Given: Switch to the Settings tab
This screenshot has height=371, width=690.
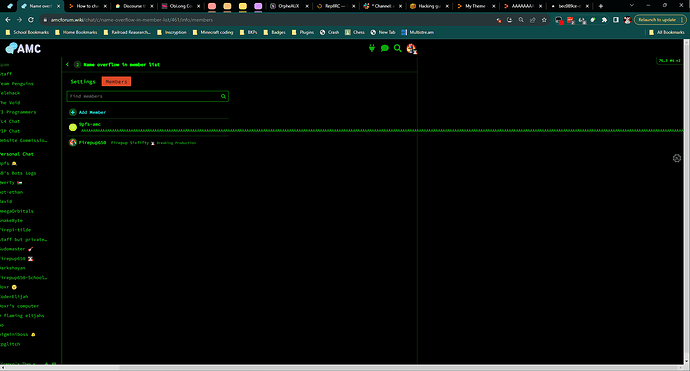Looking at the screenshot, I should pos(83,81).
